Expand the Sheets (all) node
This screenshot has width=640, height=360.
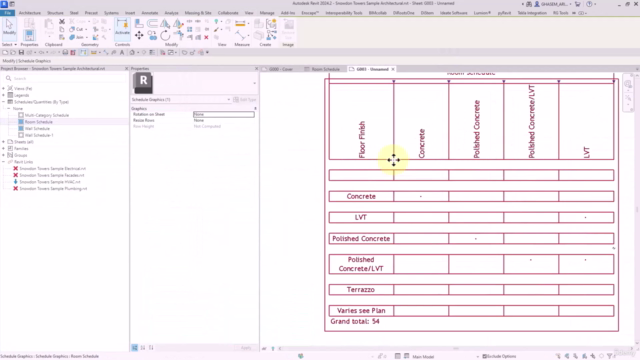4,142
